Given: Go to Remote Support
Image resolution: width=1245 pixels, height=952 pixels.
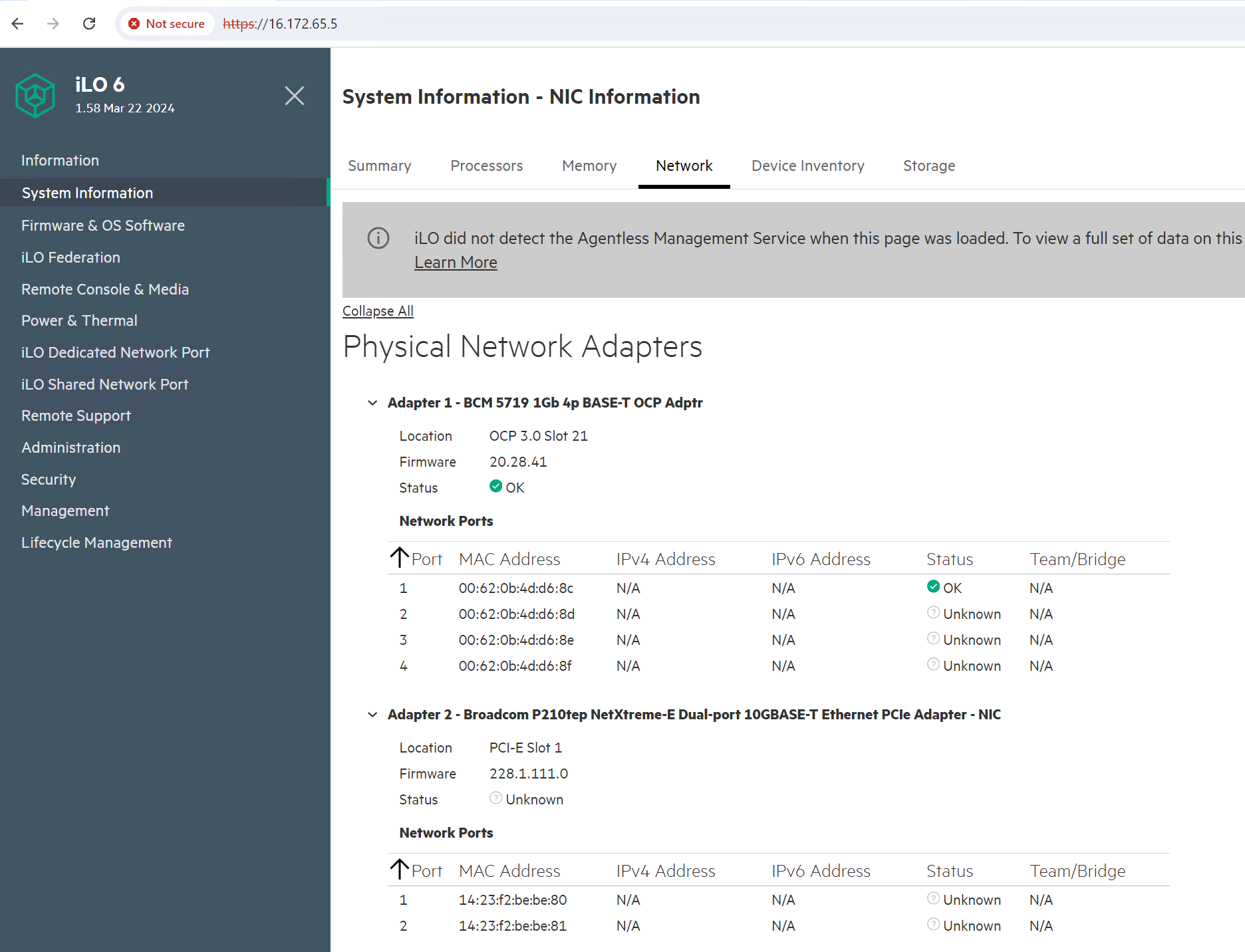Looking at the screenshot, I should (76, 416).
